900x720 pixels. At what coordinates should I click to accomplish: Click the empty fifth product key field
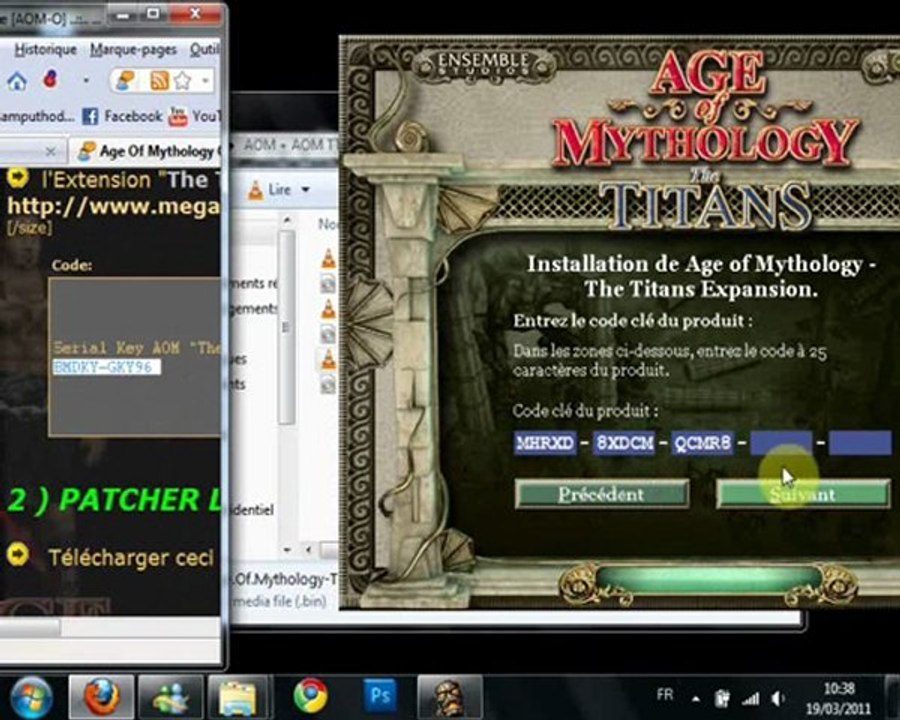(x=860, y=443)
